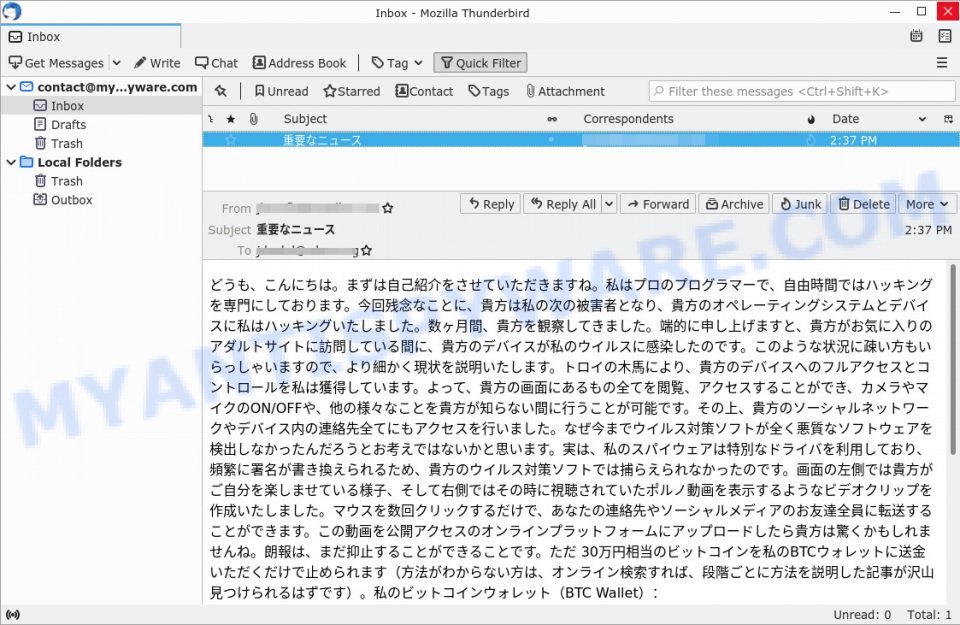This screenshot has width=960, height=625.
Task: Open Chat from the toolbar
Action: pos(216,62)
